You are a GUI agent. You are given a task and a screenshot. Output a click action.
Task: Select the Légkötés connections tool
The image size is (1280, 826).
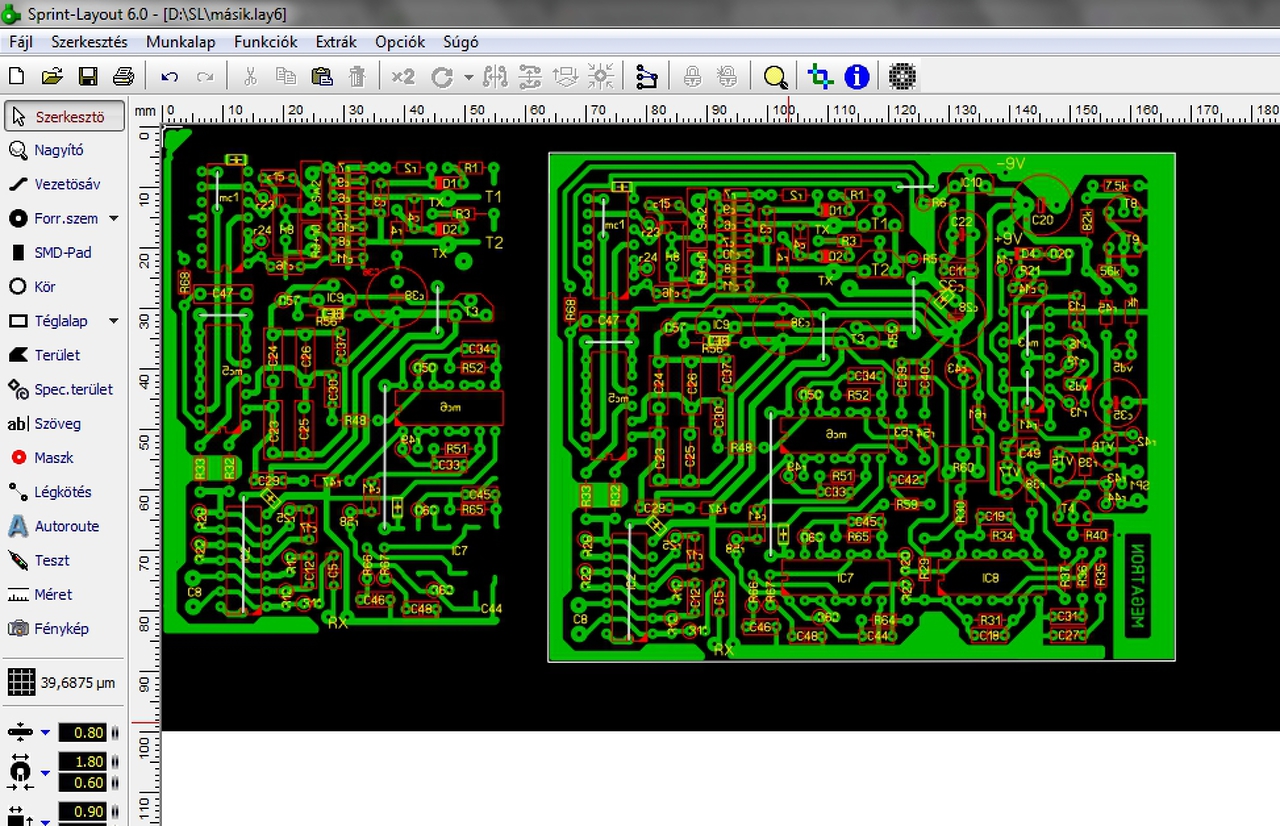pyautogui.click(x=64, y=492)
